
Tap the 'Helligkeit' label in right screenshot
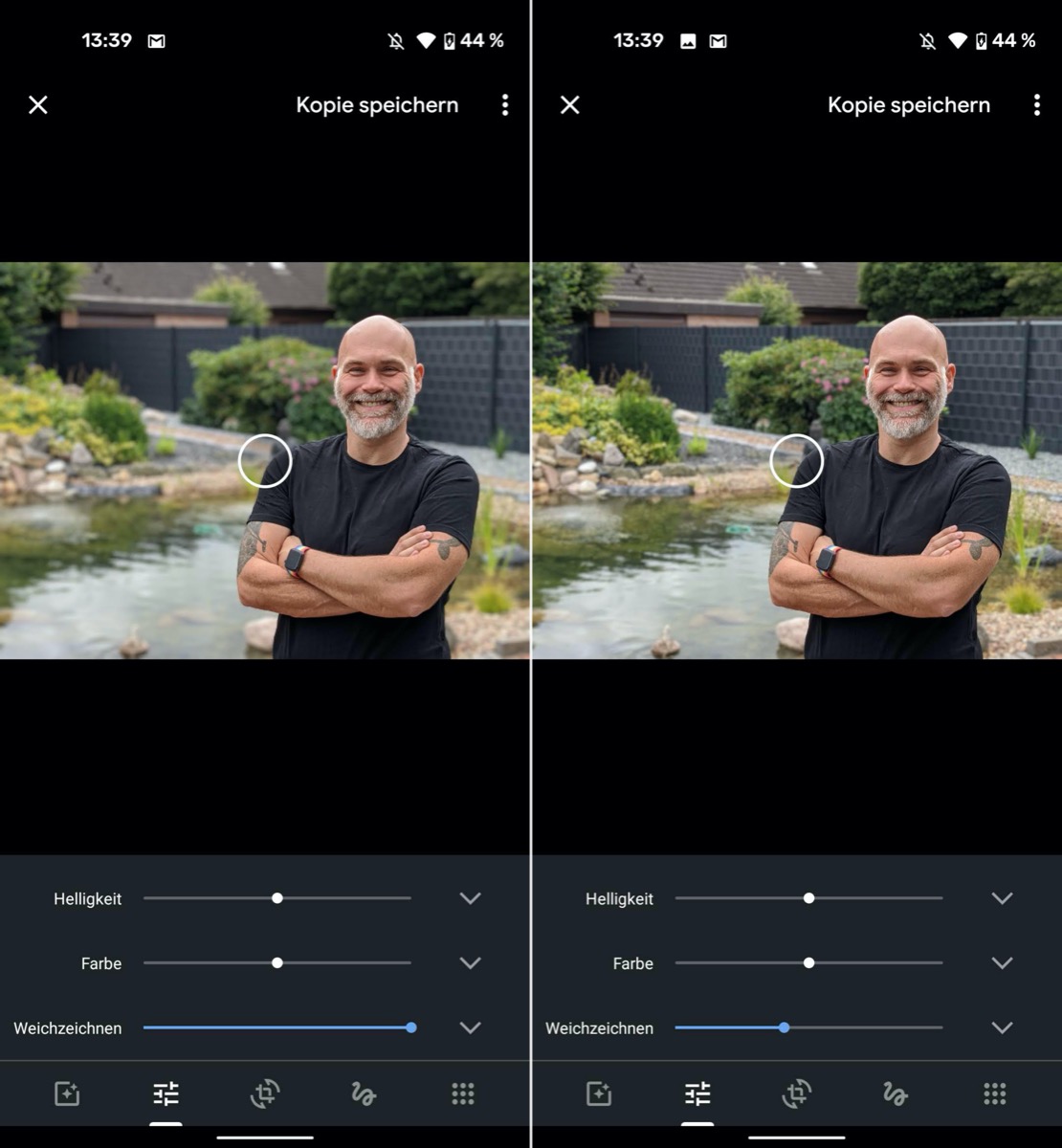coord(620,899)
